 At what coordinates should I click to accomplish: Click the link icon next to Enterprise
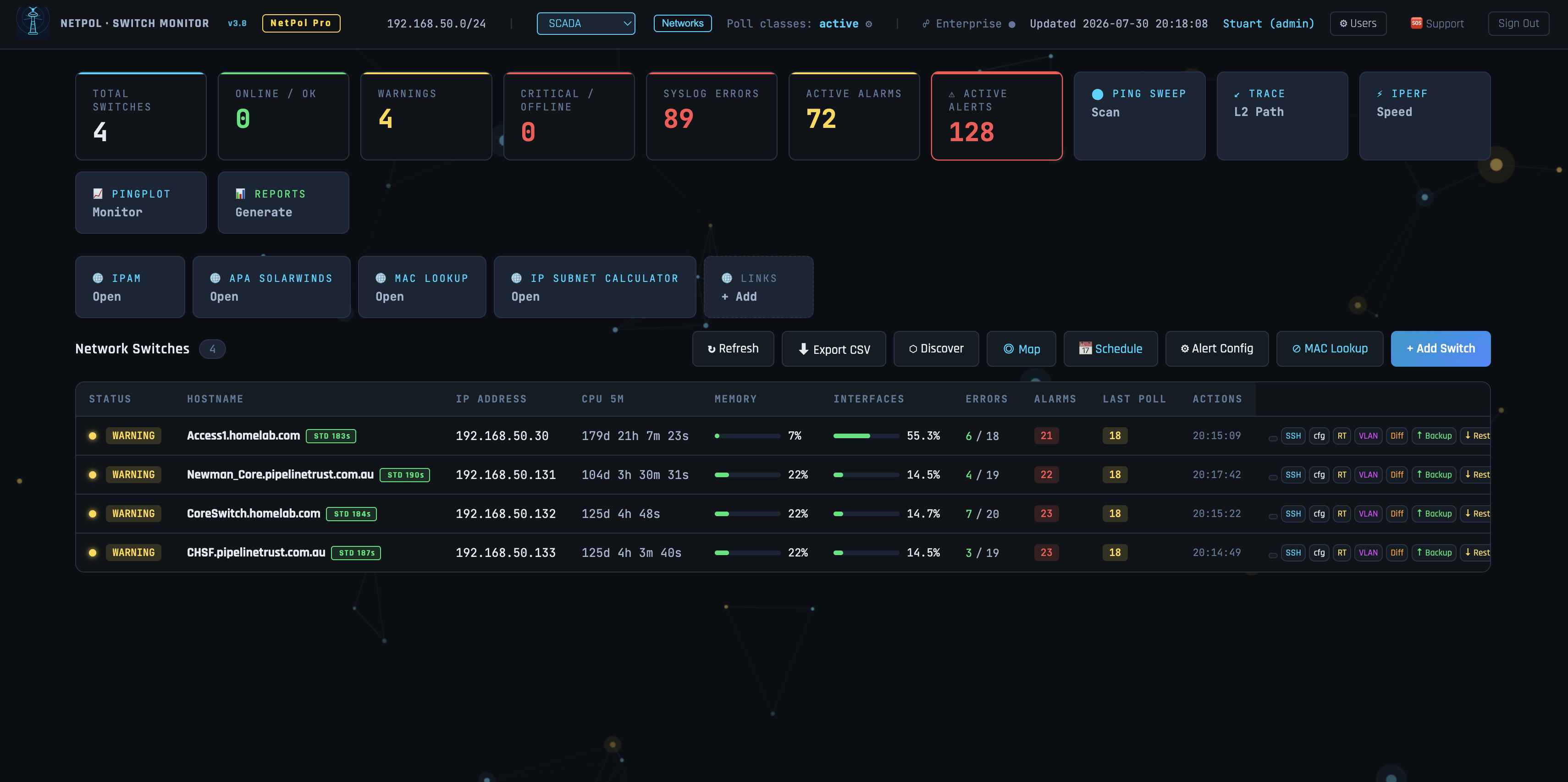click(926, 24)
